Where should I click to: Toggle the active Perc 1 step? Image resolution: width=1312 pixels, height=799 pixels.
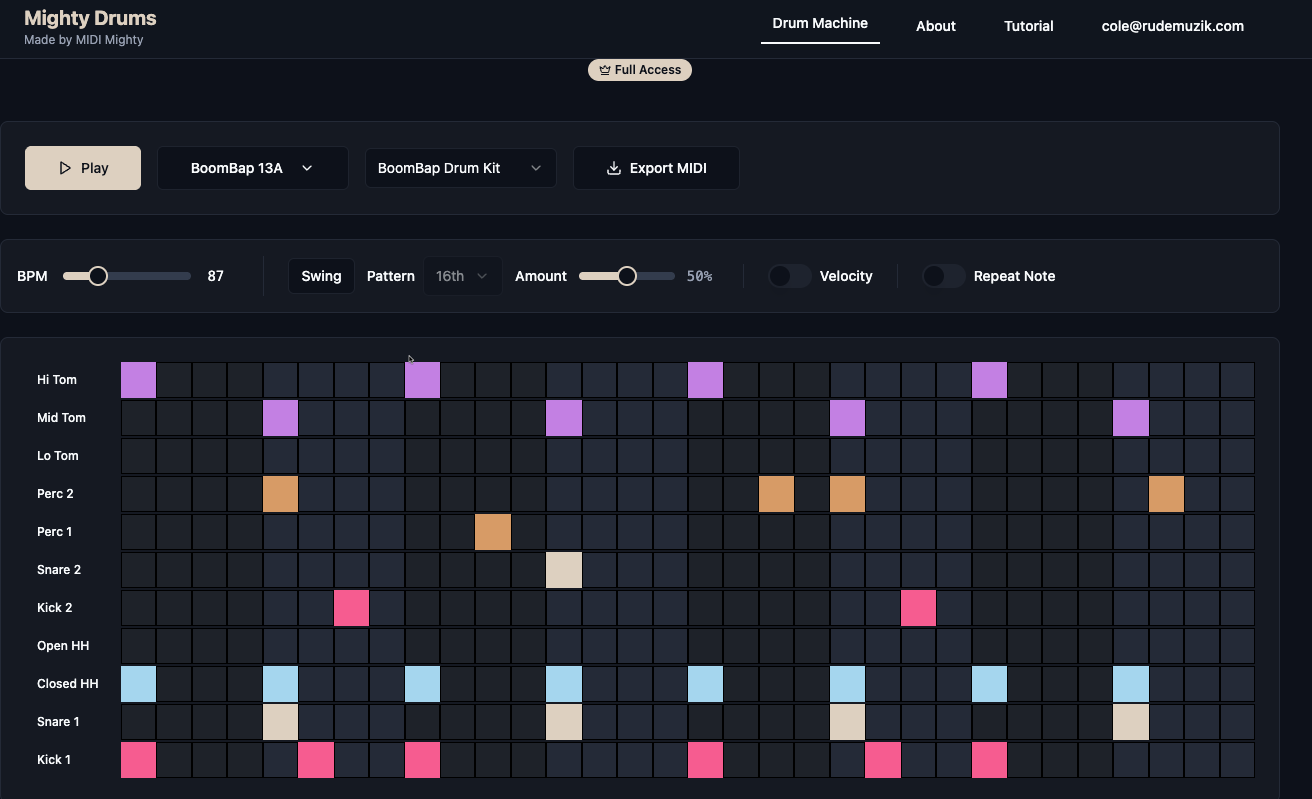click(493, 532)
